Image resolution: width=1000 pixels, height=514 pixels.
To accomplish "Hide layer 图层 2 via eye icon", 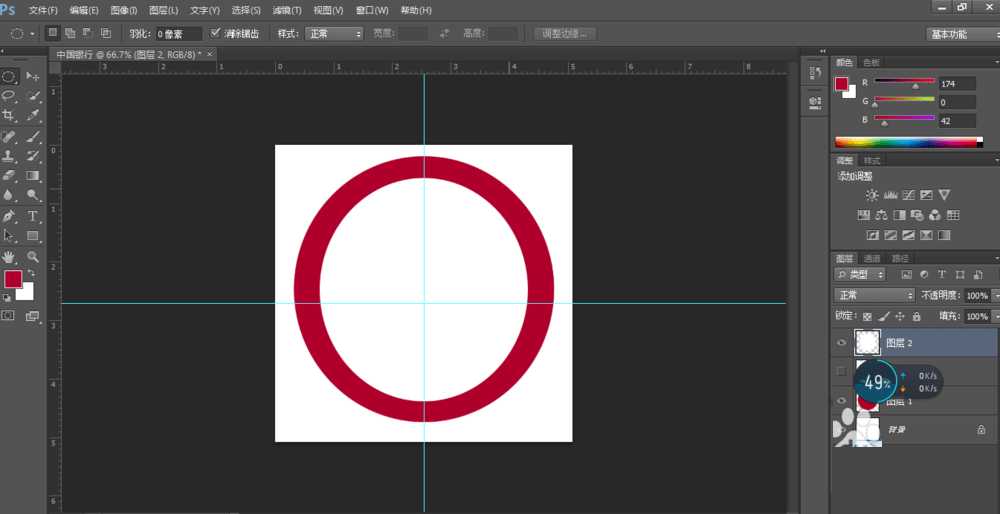I will coord(841,343).
